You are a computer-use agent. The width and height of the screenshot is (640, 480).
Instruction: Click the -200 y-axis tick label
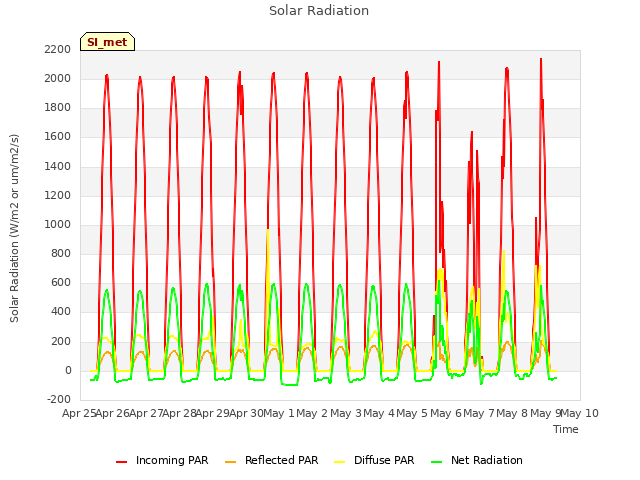point(59,400)
